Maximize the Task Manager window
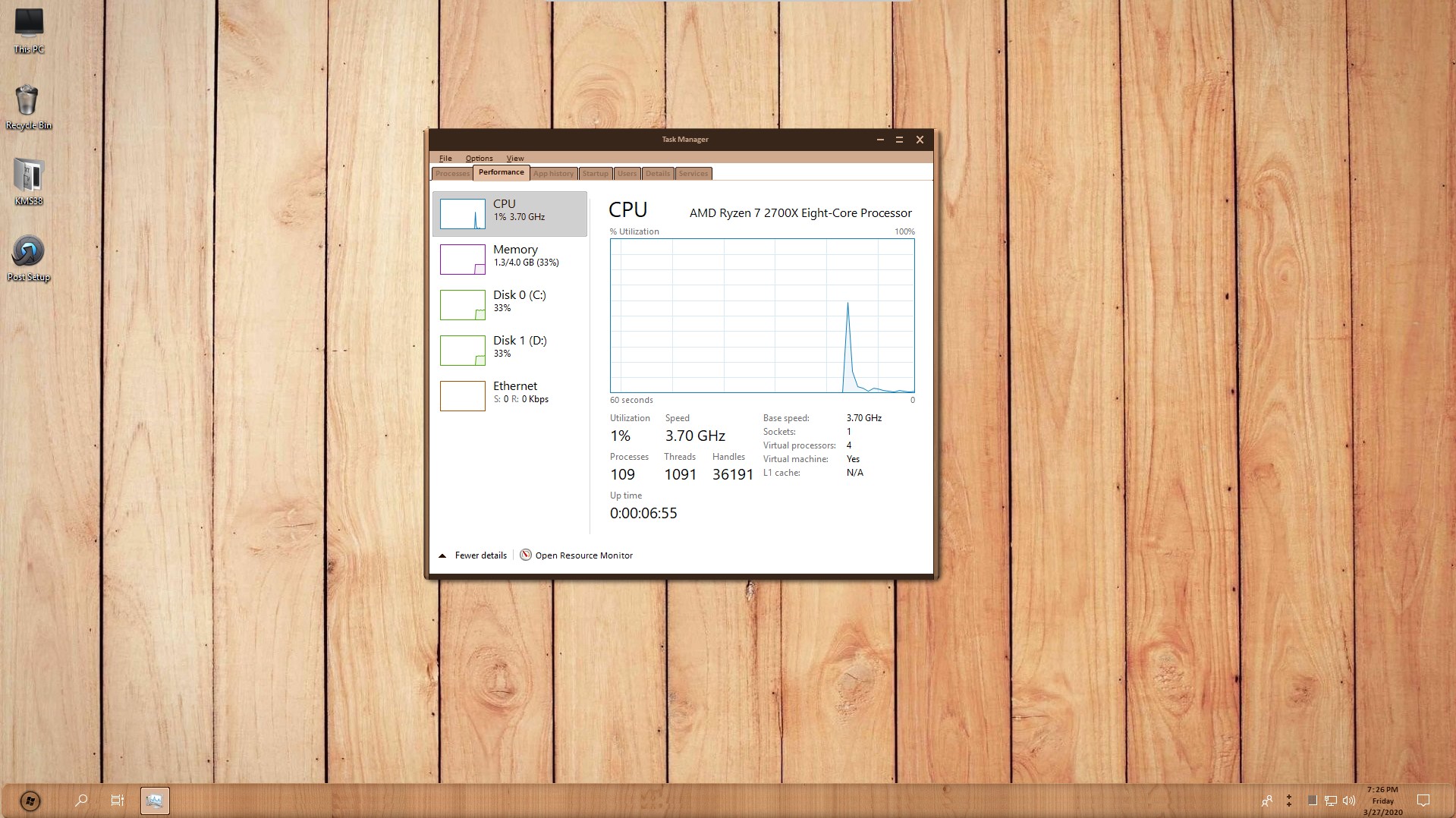This screenshot has height=818, width=1456. pos(899,140)
